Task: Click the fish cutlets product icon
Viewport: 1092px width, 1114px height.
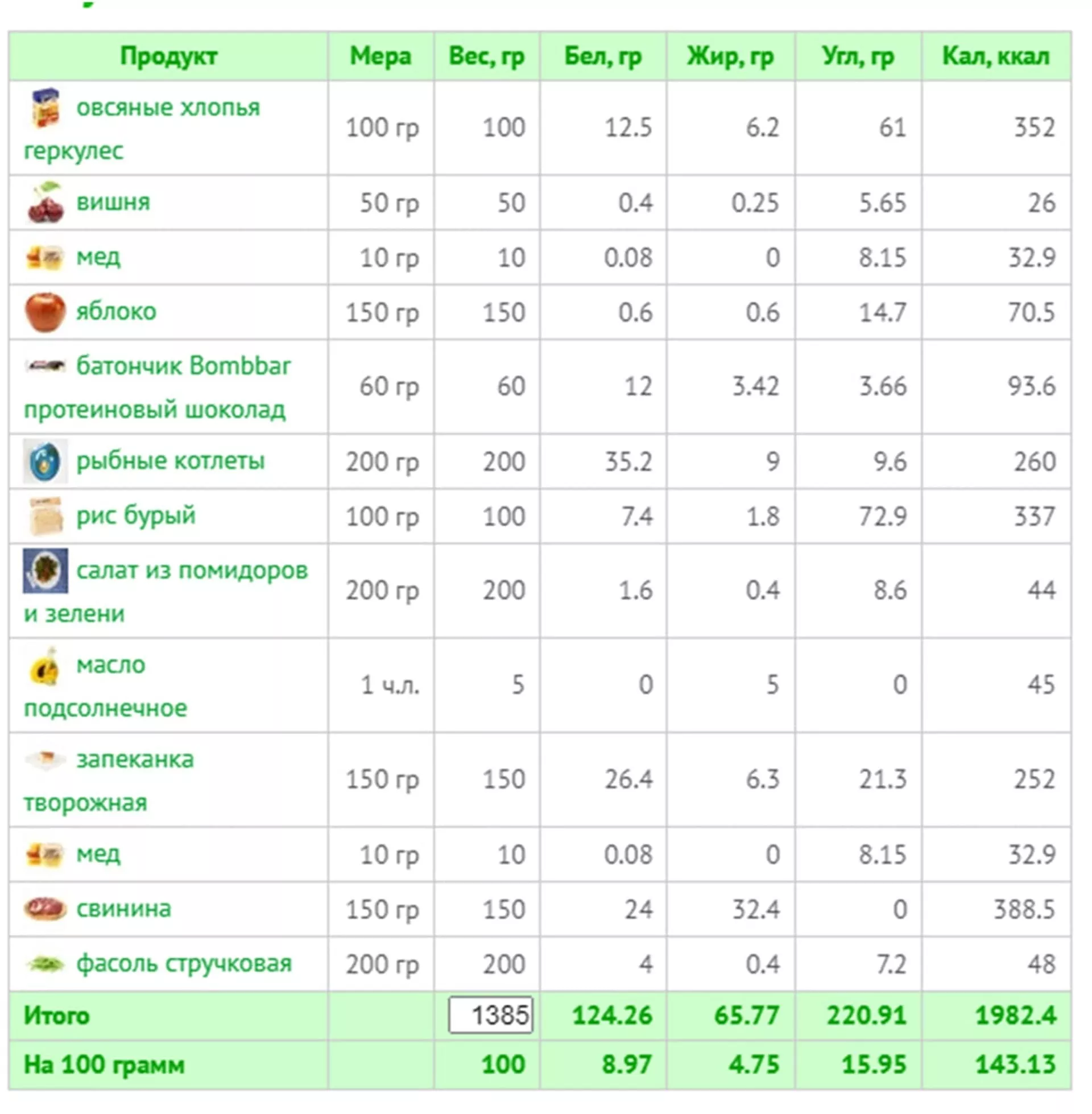Action: coord(45,461)
